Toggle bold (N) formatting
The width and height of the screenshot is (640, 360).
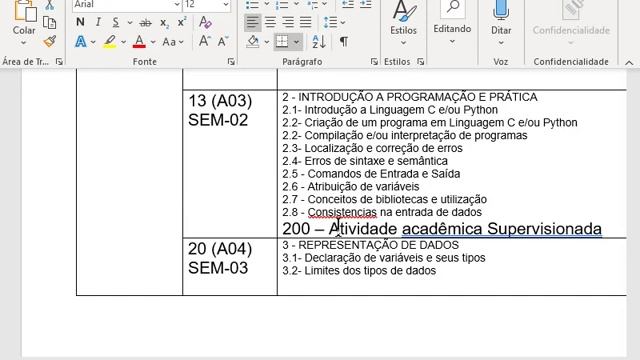pyautogui.click(x=80, y=22)
